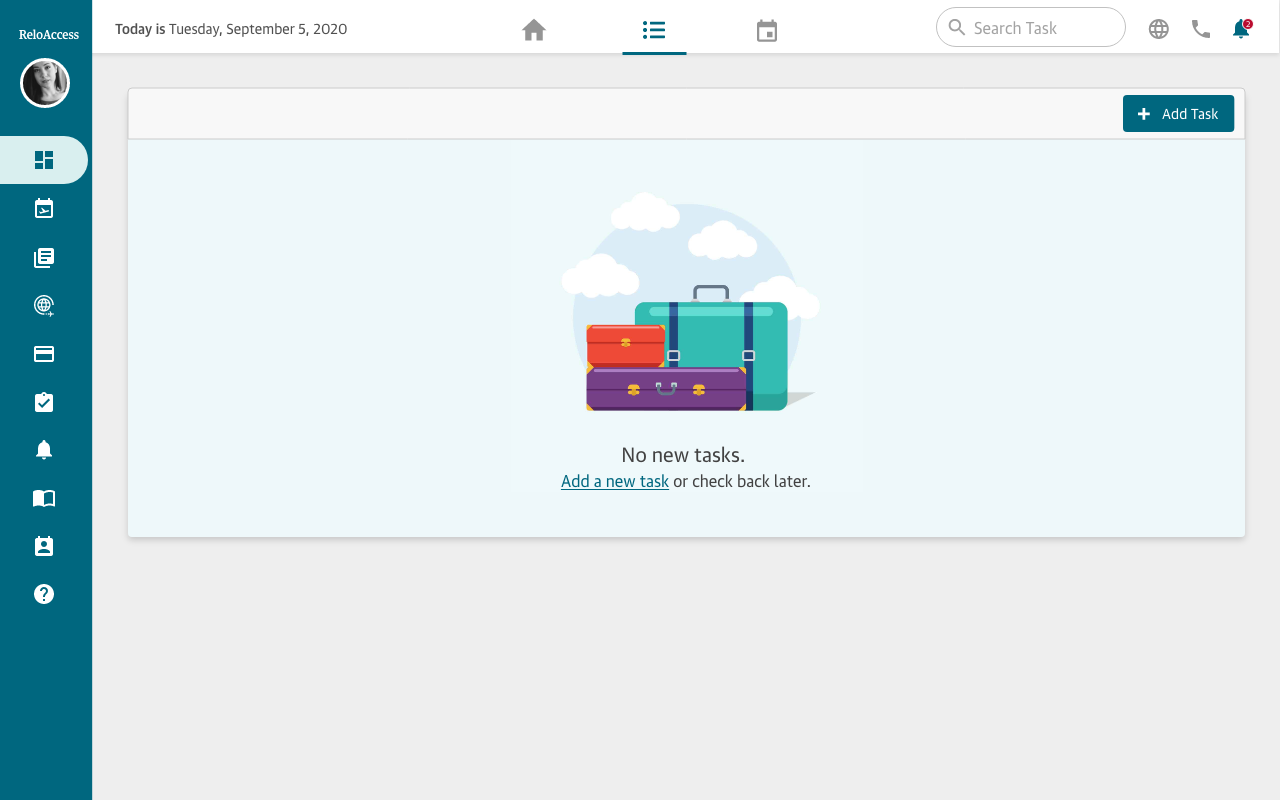This screenshot has width=1280, height=800.
Task: Click the Add Task button
Action: click(1178, 114)
